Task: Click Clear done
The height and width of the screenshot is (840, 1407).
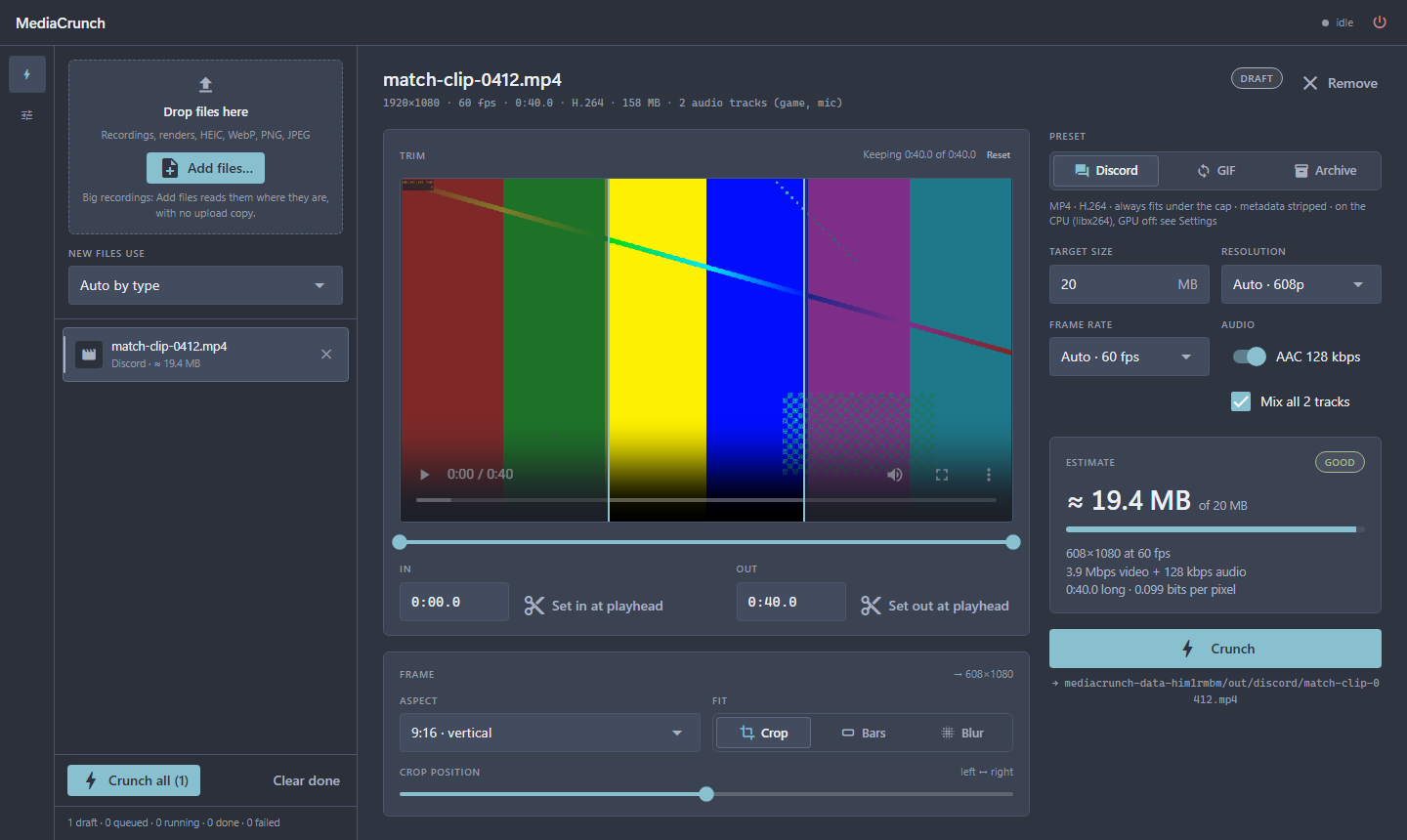Action: point(307,780)
